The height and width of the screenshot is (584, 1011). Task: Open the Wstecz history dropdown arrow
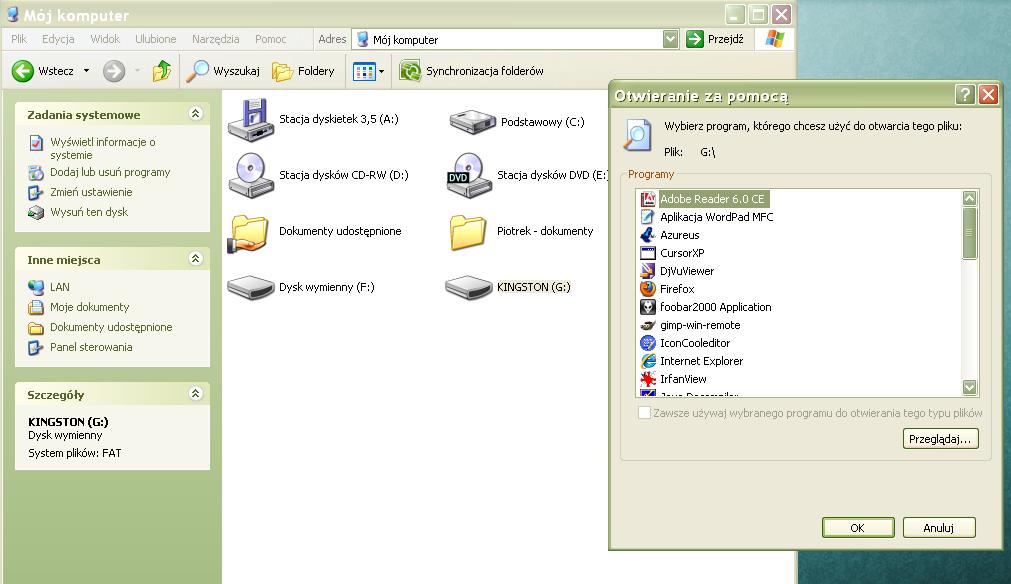(x=86, y=71)
